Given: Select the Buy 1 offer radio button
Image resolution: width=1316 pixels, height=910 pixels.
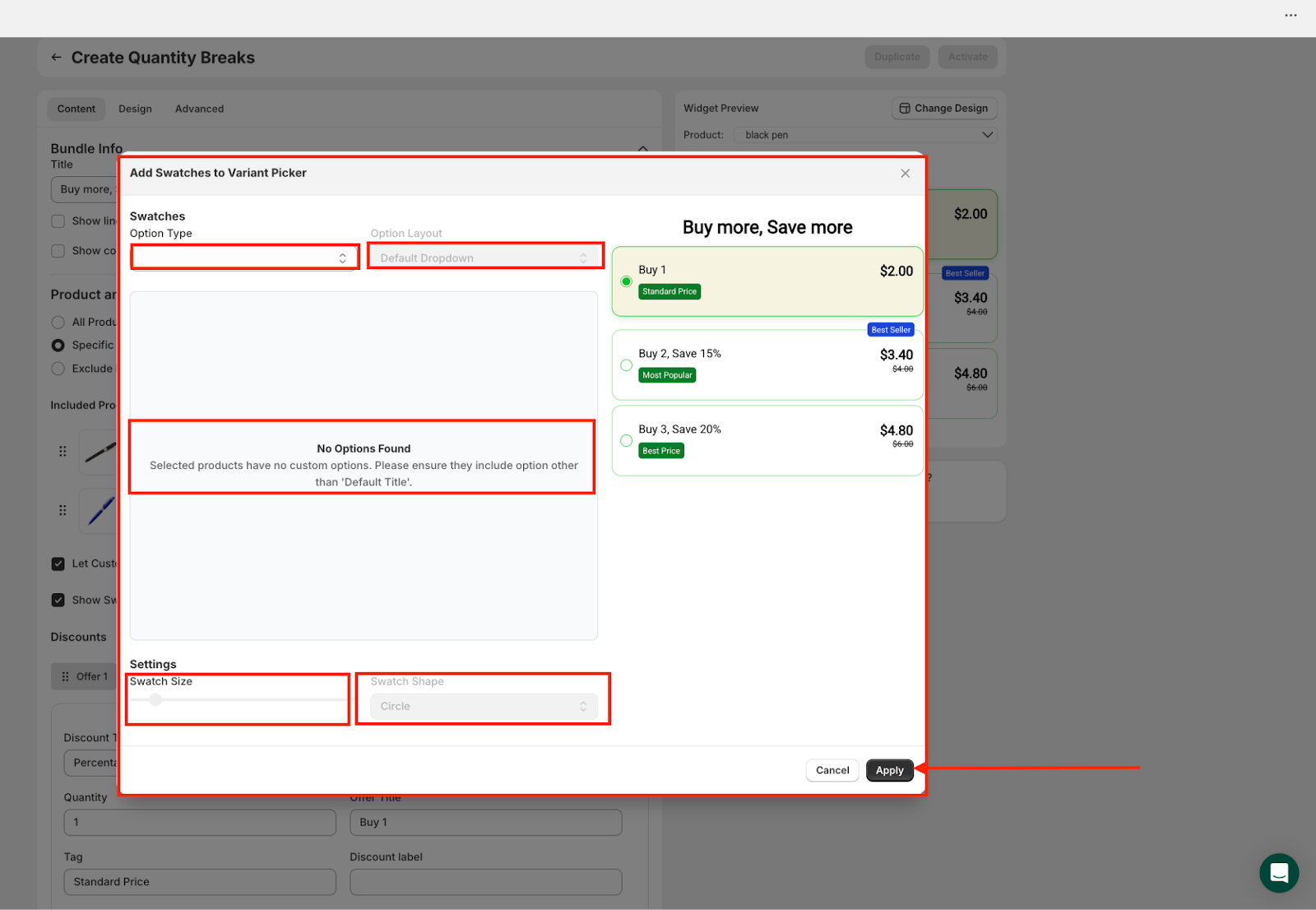Looking at the screenshot, I should coord(627,281).
